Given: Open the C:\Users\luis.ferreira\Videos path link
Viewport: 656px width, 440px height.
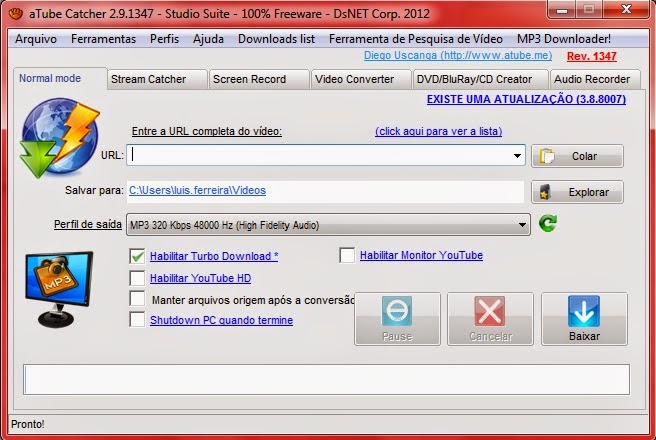Looking at the screenshot, I should (x=197, y=190).
